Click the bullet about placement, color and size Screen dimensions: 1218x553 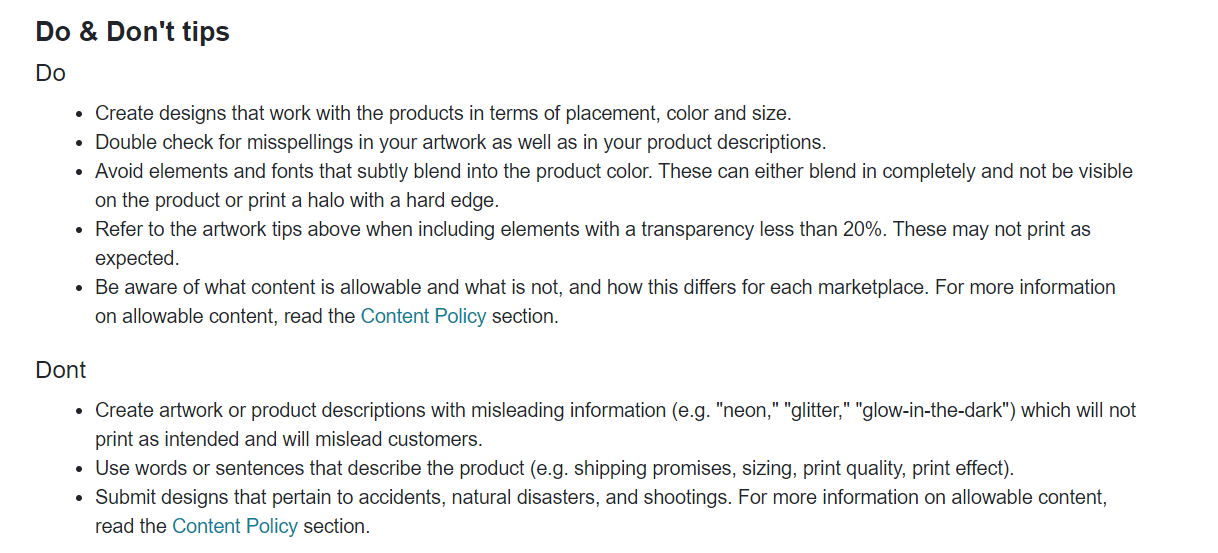(443, 113)
